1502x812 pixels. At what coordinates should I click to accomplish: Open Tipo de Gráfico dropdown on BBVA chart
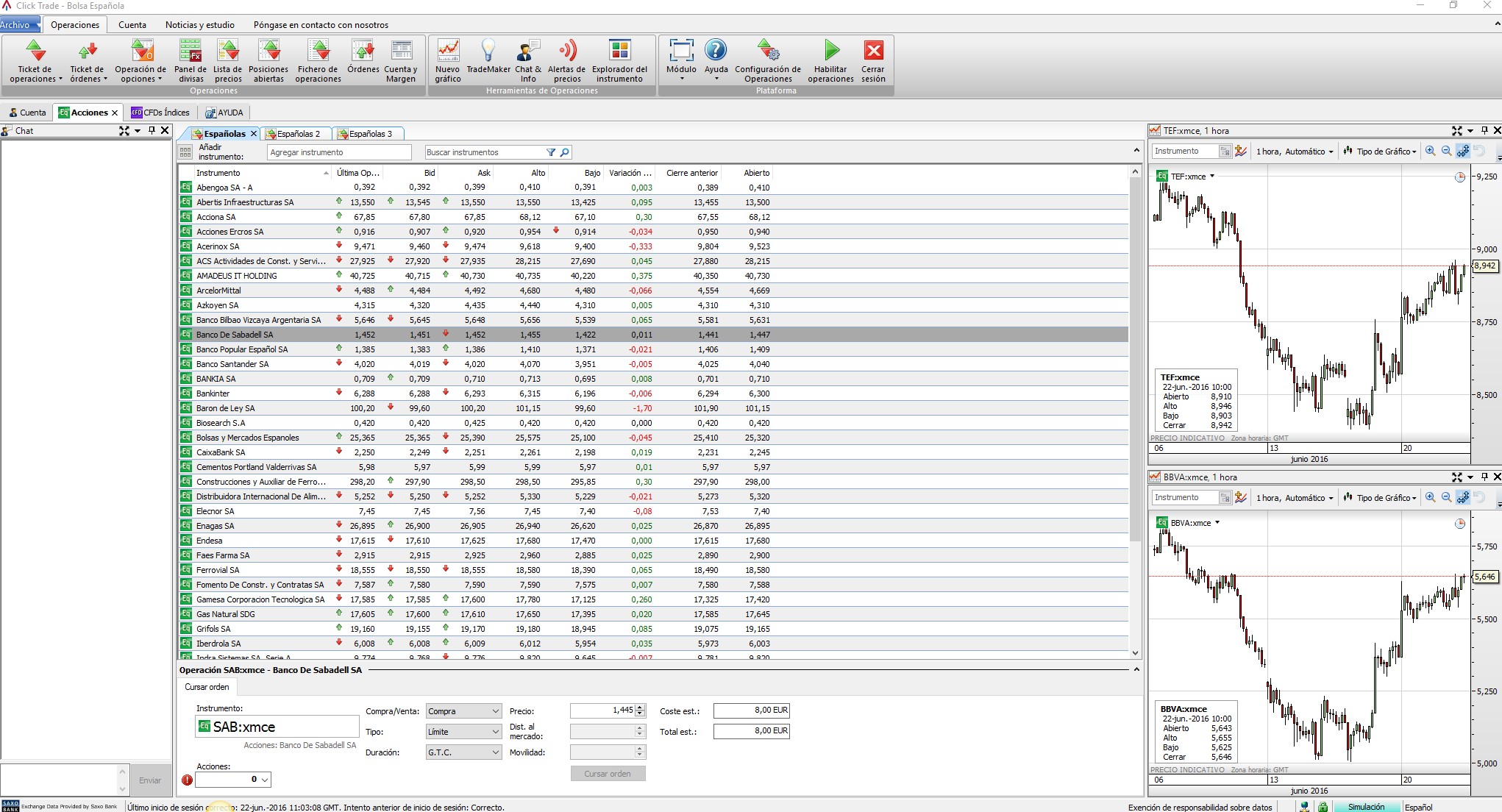pos(1380,498)
